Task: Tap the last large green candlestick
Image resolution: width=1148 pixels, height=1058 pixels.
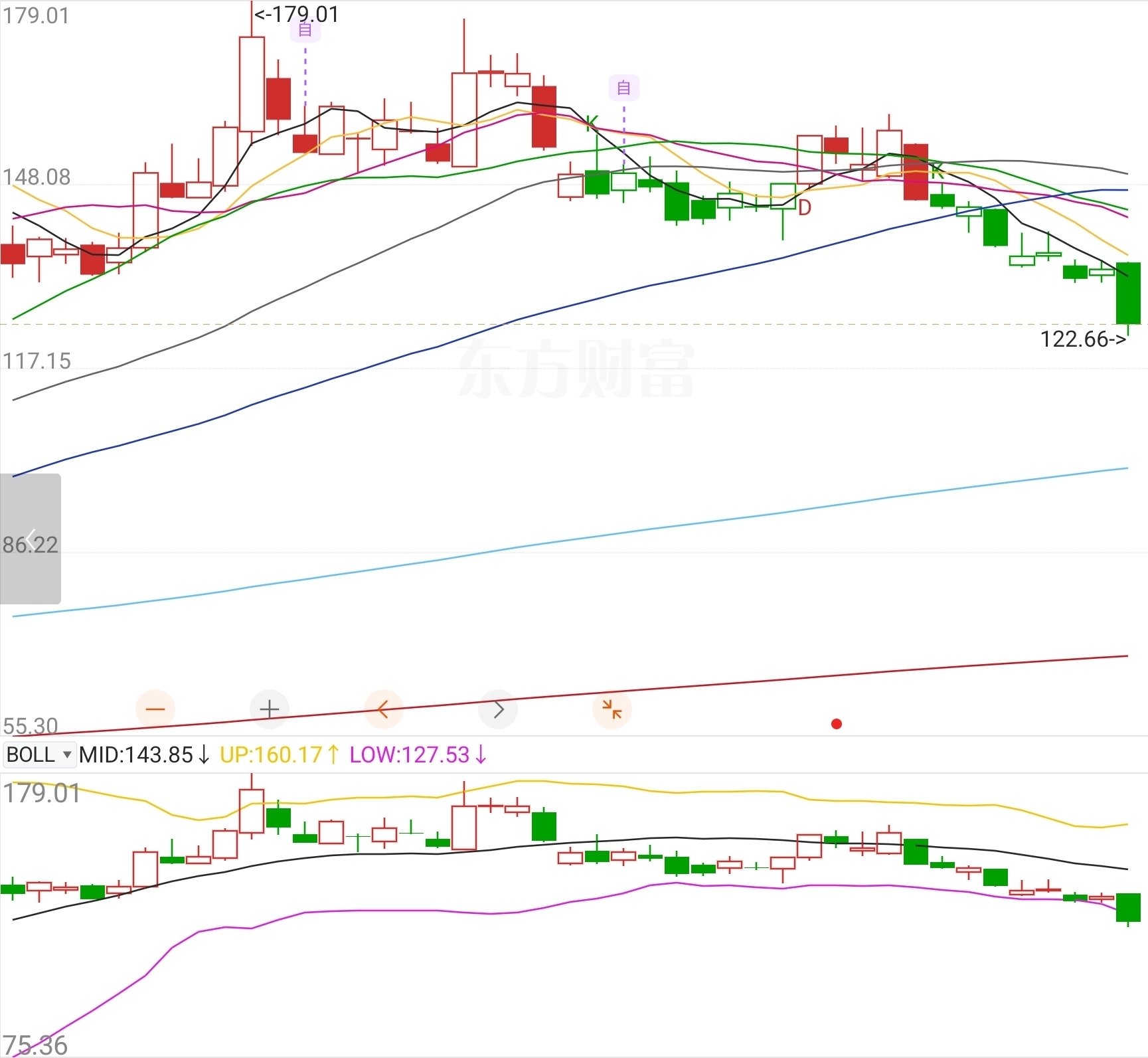Action: pos(1128,294)
